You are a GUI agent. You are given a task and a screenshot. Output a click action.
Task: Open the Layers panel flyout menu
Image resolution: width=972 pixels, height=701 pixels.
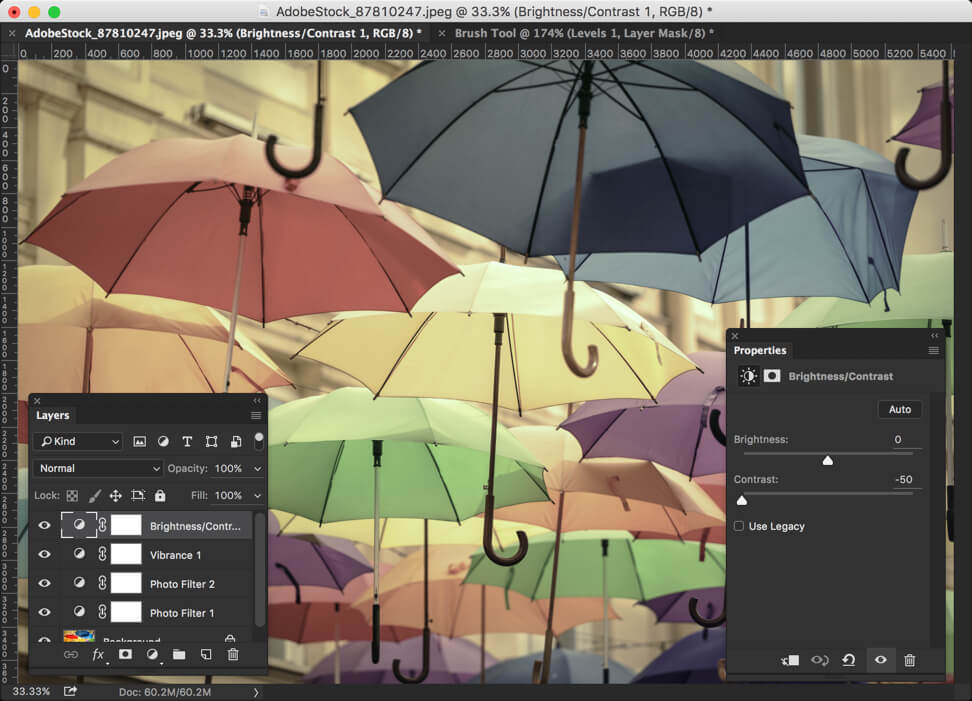[255, 415]
